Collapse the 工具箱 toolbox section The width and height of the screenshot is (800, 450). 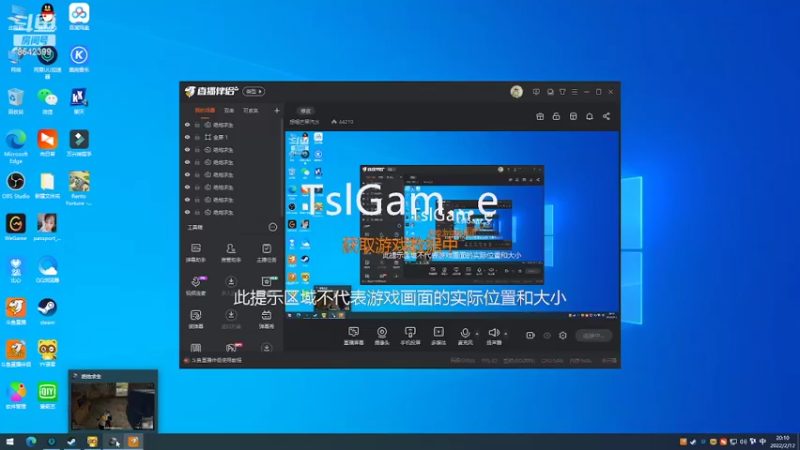coord(272,227)
